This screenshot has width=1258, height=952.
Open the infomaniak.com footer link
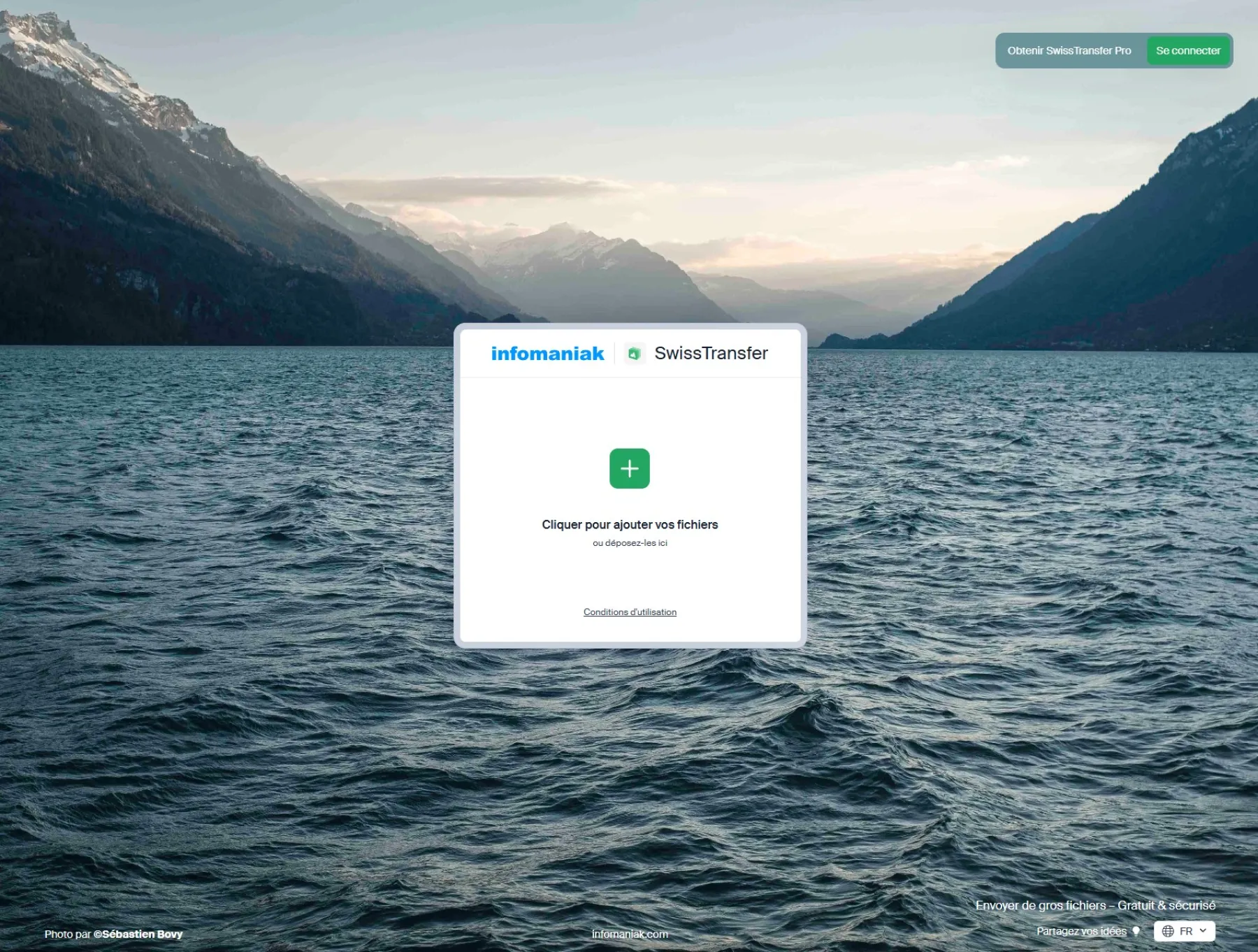tap(630, 934)
